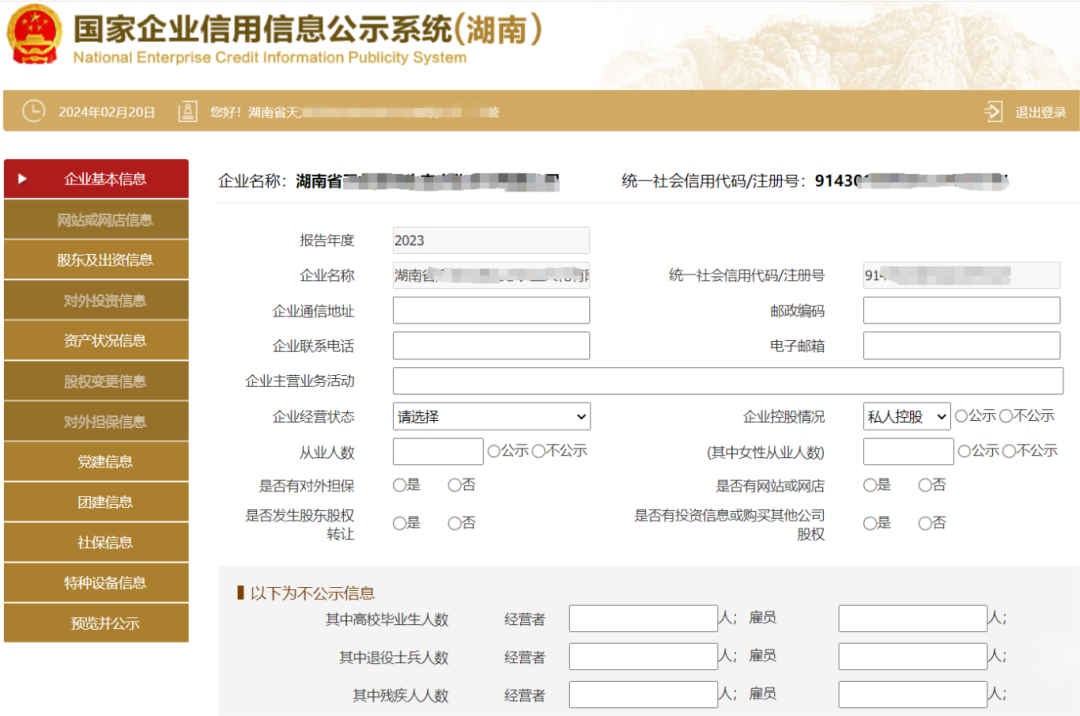Select 不公示 for 企业控股情况
Viewport: 1080px width, 716px height.
click(1006, 416)
